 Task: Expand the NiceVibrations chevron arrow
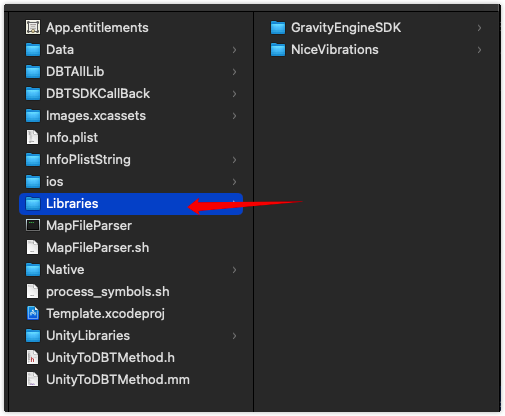tap(479, 50)
